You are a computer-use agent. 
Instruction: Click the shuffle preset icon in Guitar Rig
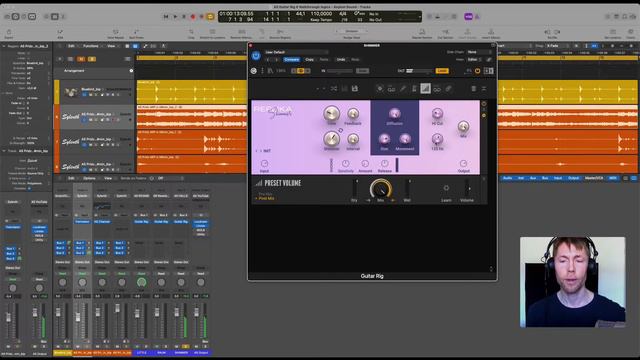click(334, 89)
